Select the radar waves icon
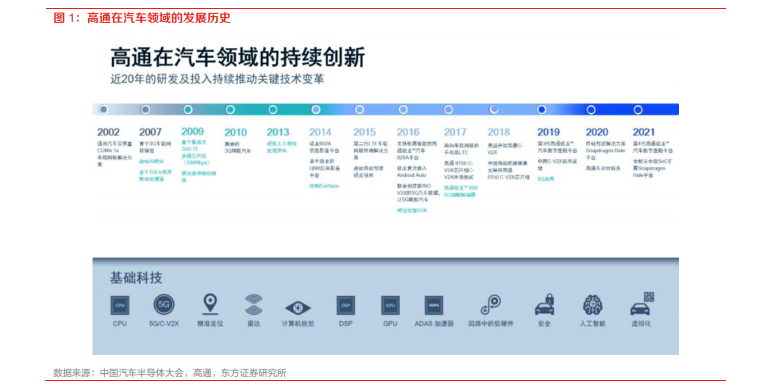This screenshot has height=391, width=758. pyautogui.click(x=254, y=304)
